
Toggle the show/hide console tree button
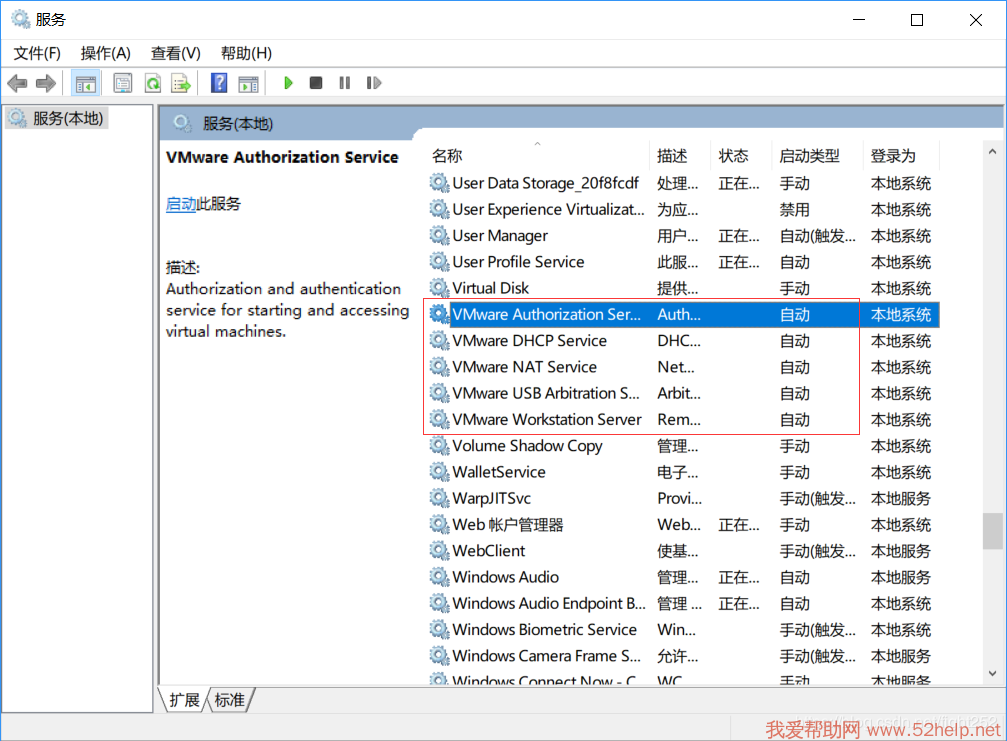click(86, 83)
